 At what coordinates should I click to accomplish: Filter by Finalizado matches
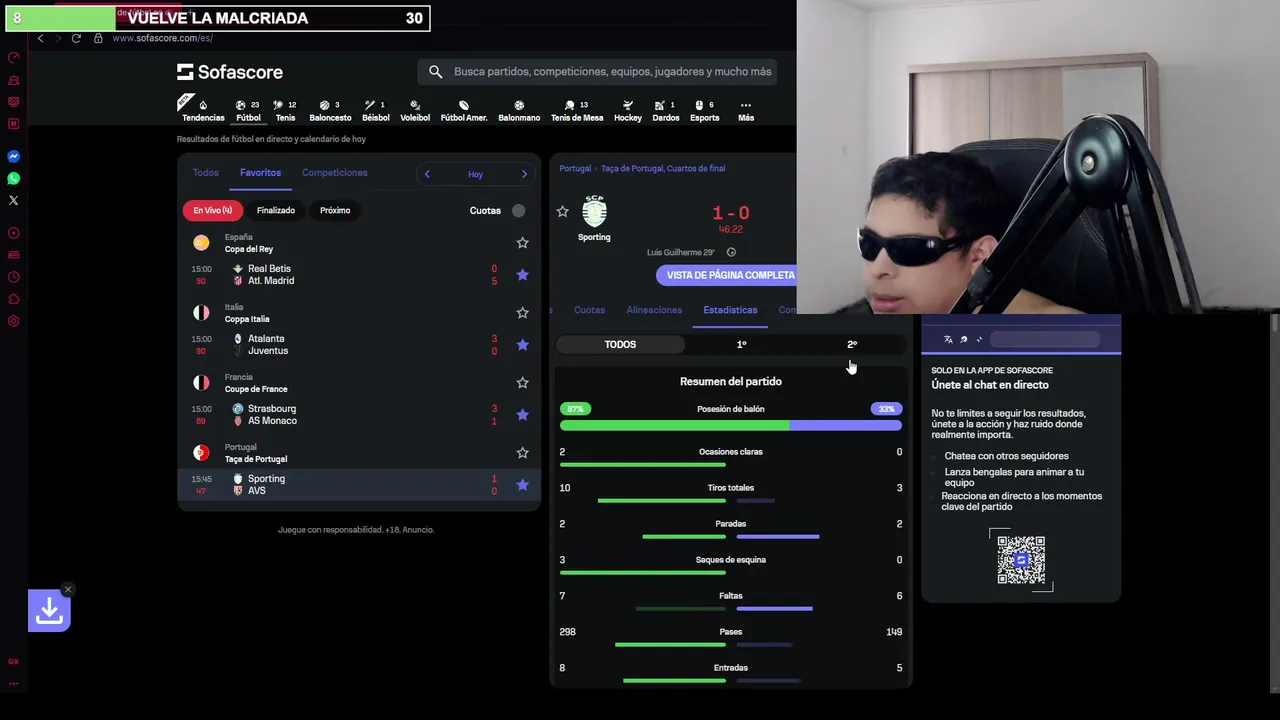[x=275, y=210]
